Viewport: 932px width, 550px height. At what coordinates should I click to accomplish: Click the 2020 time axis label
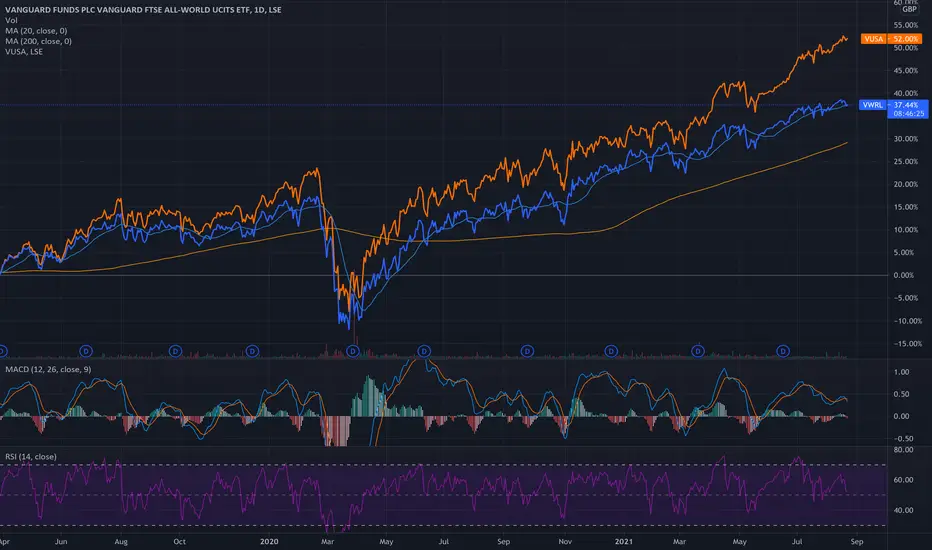tap(269, 542)
